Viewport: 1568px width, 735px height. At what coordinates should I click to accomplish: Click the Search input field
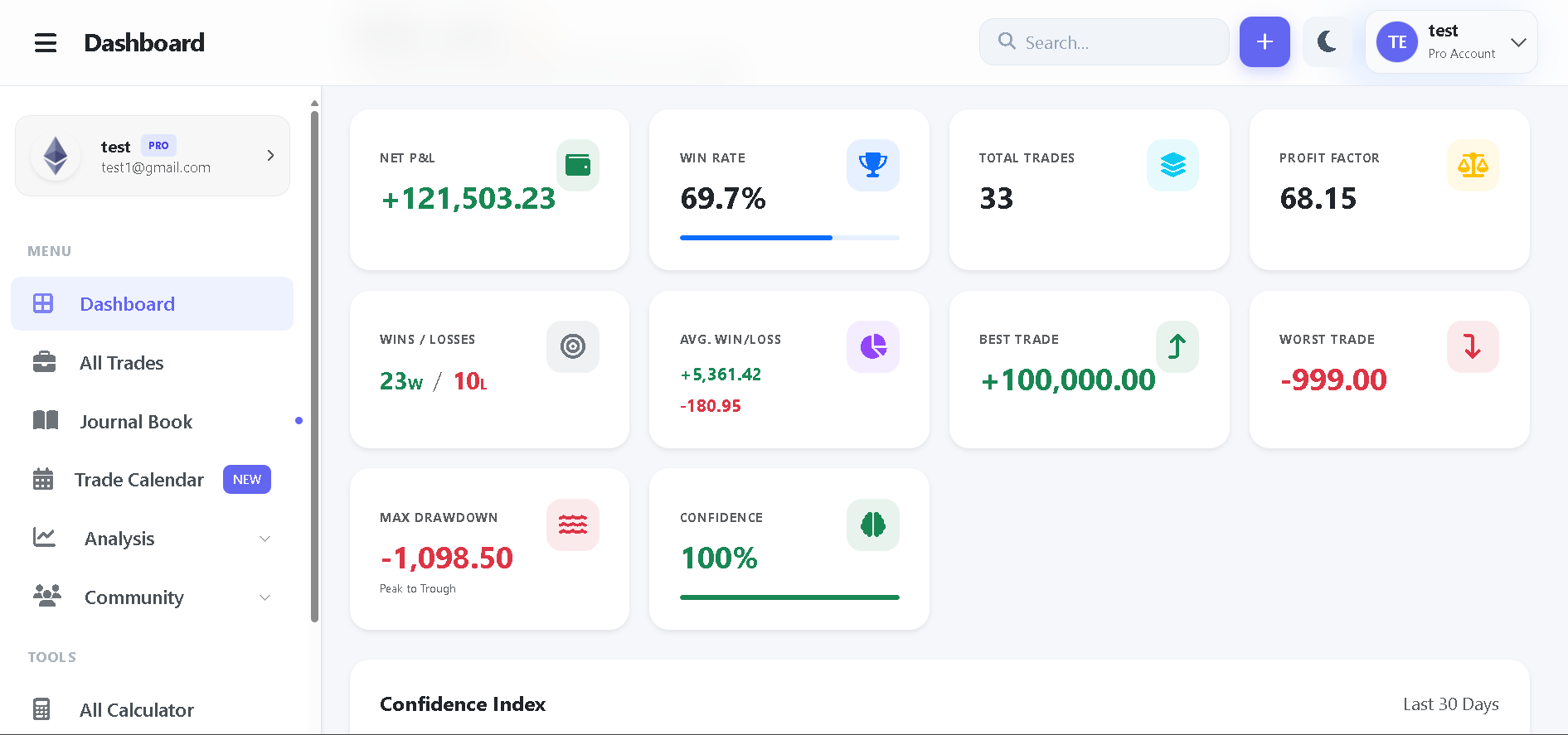[1104, 42]
